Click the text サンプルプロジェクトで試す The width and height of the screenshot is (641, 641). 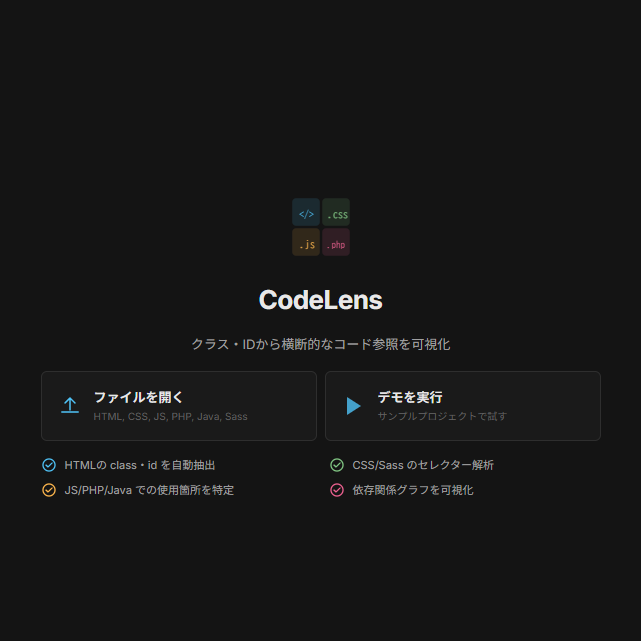point(442,416)
